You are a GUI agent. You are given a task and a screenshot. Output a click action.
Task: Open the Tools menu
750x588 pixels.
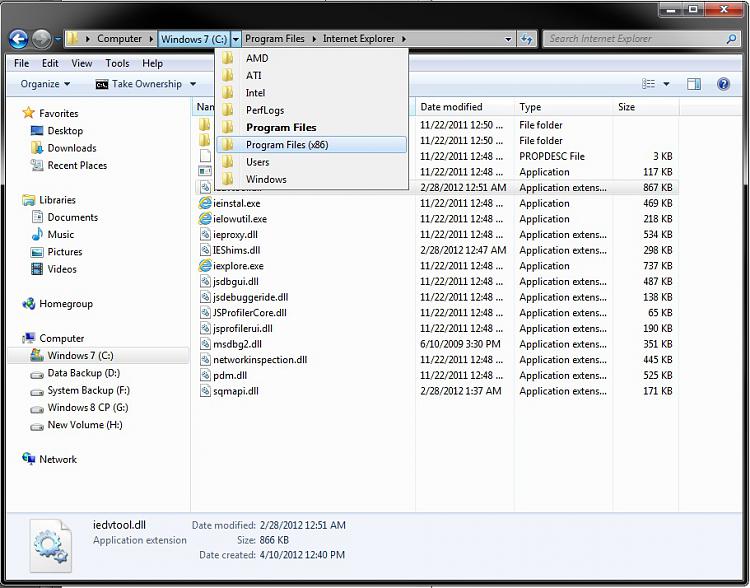(117, 63)
